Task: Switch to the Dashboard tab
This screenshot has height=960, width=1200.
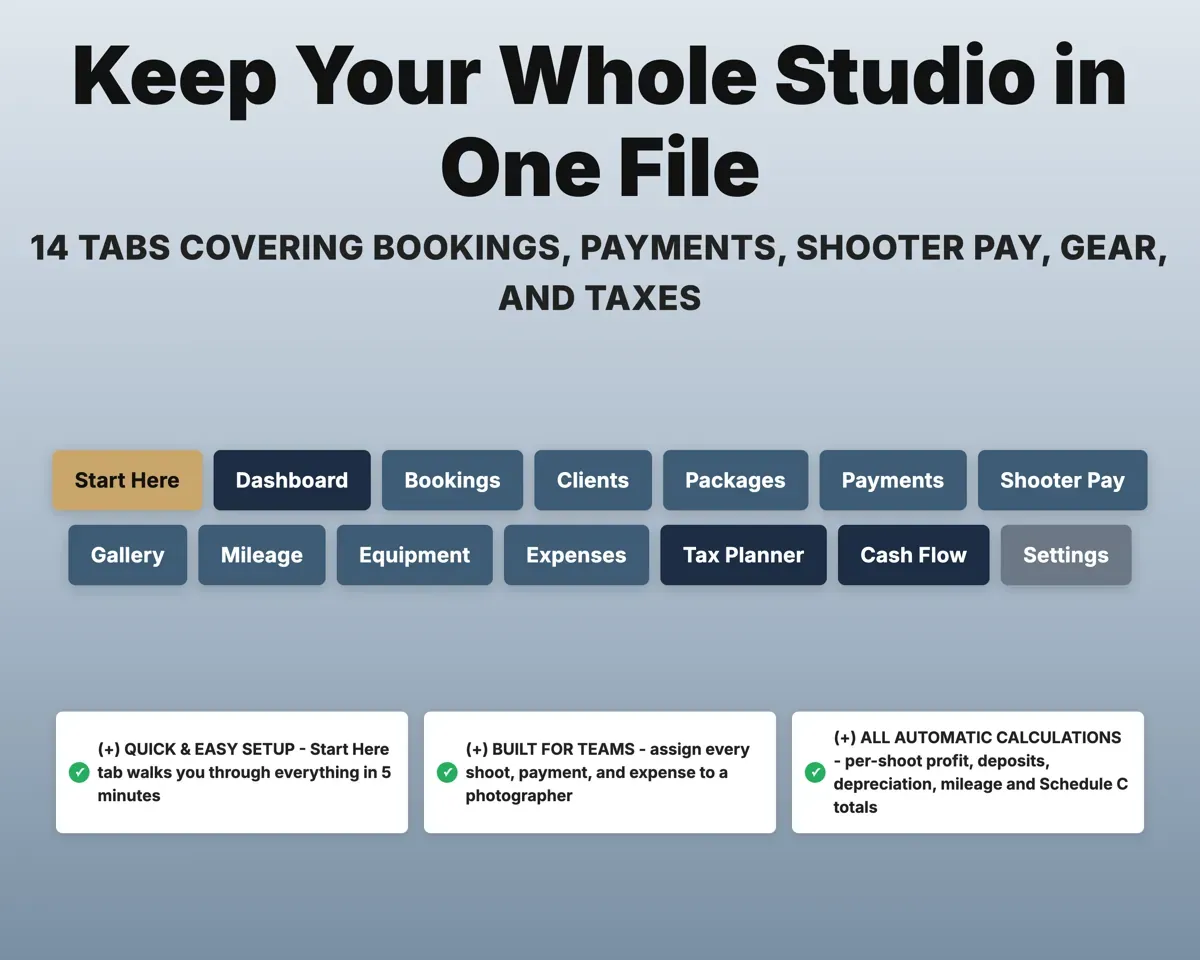Action: (x=292, y=480)
